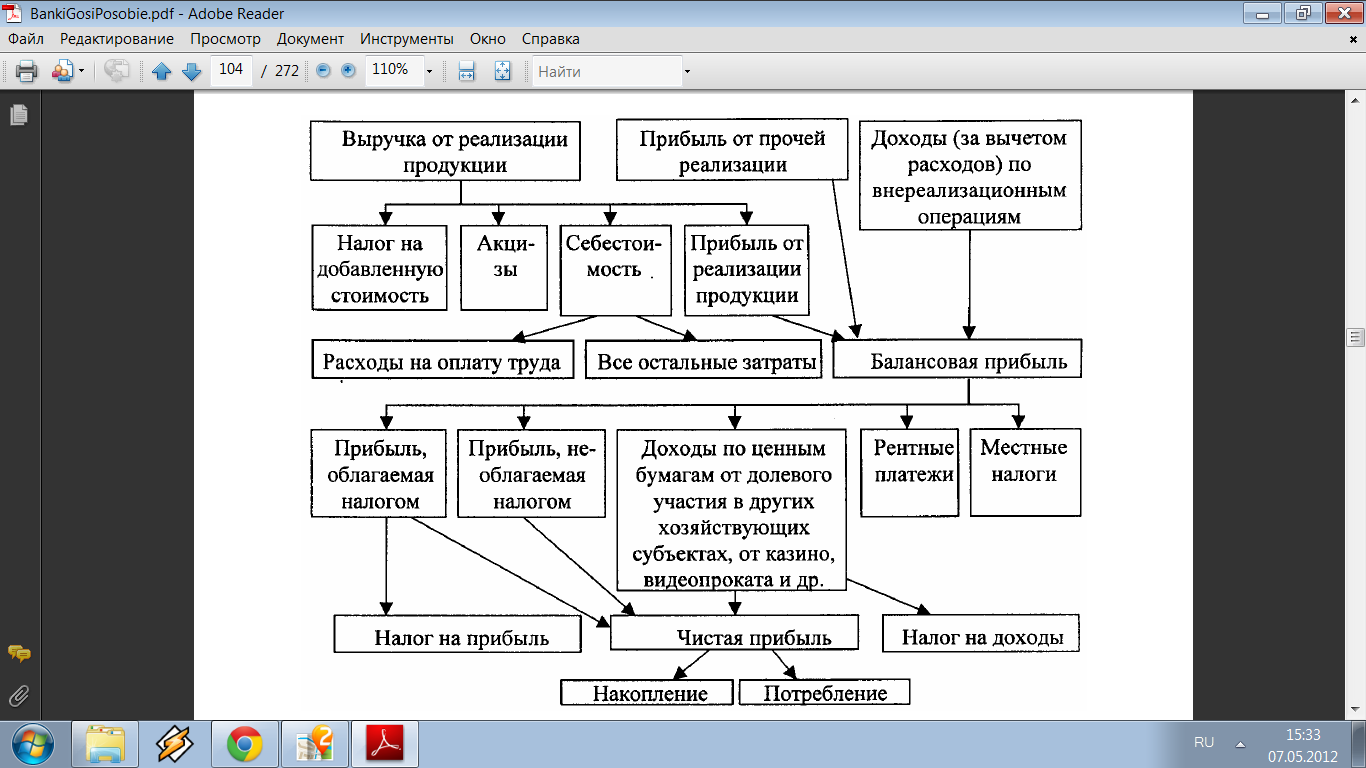Image resolution: width=1366 pixels, height=768 pixels.
Task: Click the 'Налог на добавленную стоимость' box
Action: (377, 269)
